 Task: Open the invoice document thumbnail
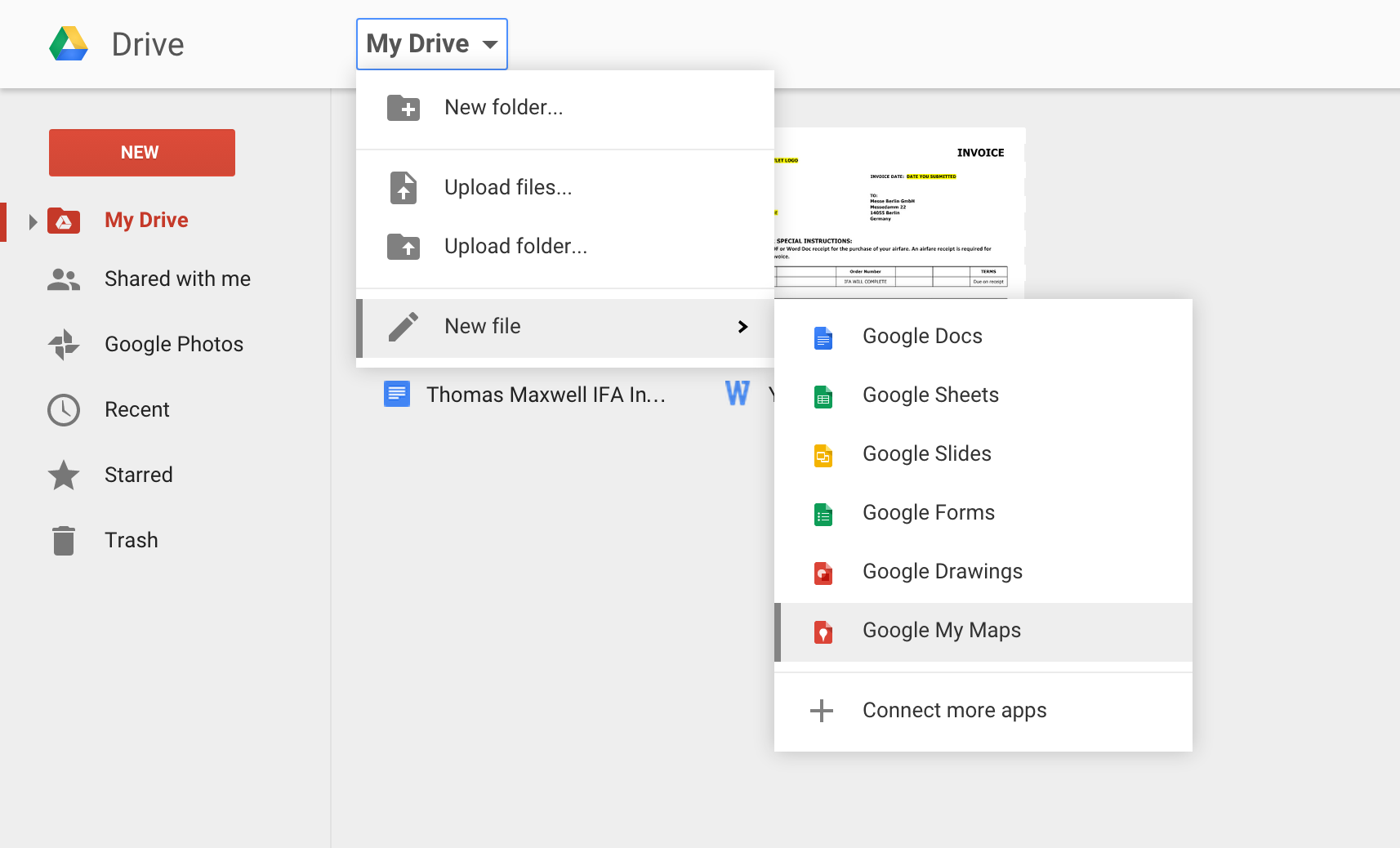[898, 212]
